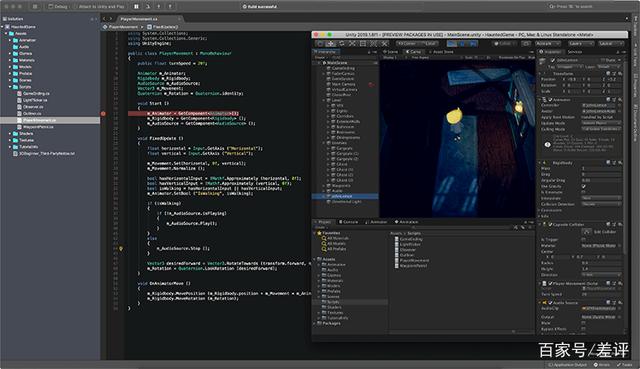Toggle Animator component enabled checkbox
Viewport: 640px width, 369px height.
[550, 100]
